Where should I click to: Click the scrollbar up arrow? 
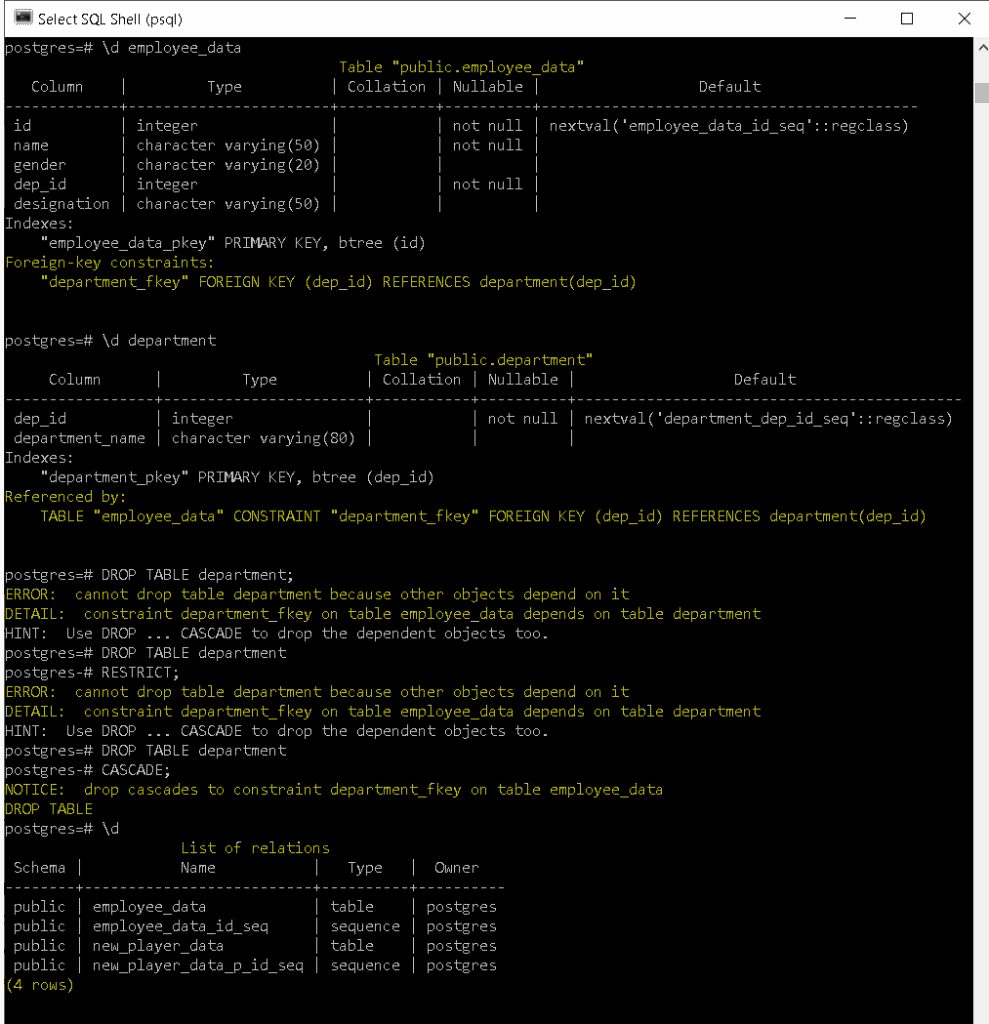pyautogui.click(x=981, y=47)
